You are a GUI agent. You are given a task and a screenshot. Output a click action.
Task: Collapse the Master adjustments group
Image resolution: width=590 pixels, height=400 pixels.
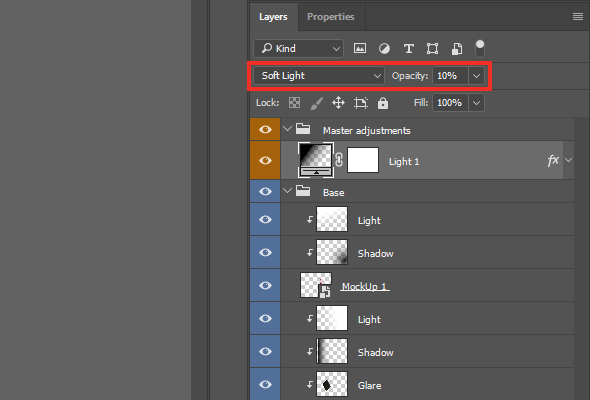pyautogui.click(x=287, y=129)
